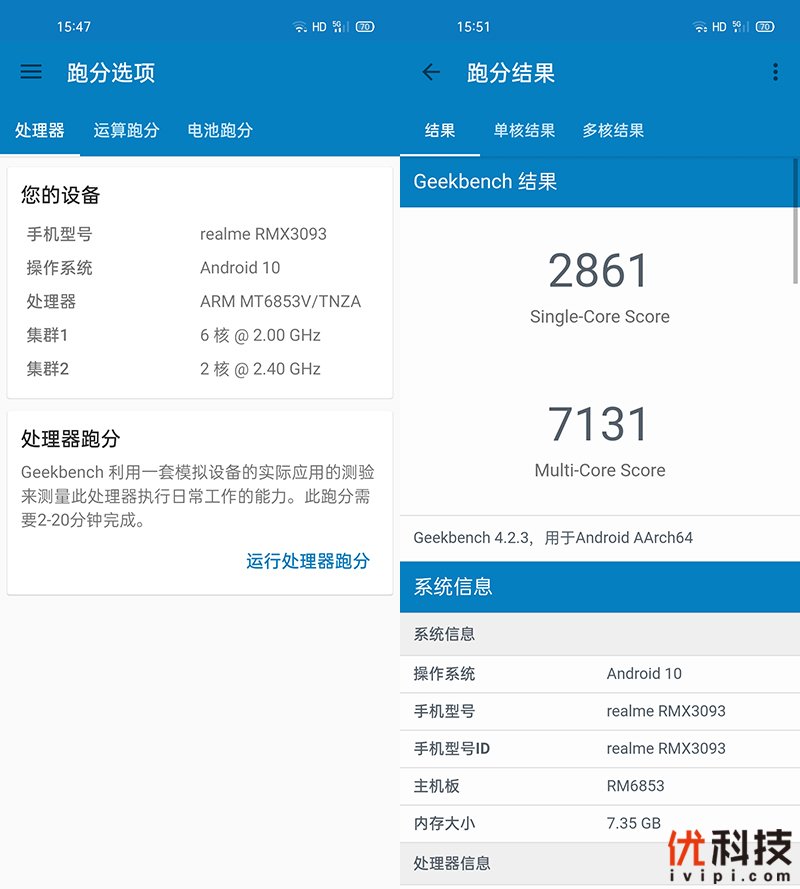The image size is (800, 889).
Task: Tap the right screen Wi-Fi status icon
Action: [x=700, y=27]
